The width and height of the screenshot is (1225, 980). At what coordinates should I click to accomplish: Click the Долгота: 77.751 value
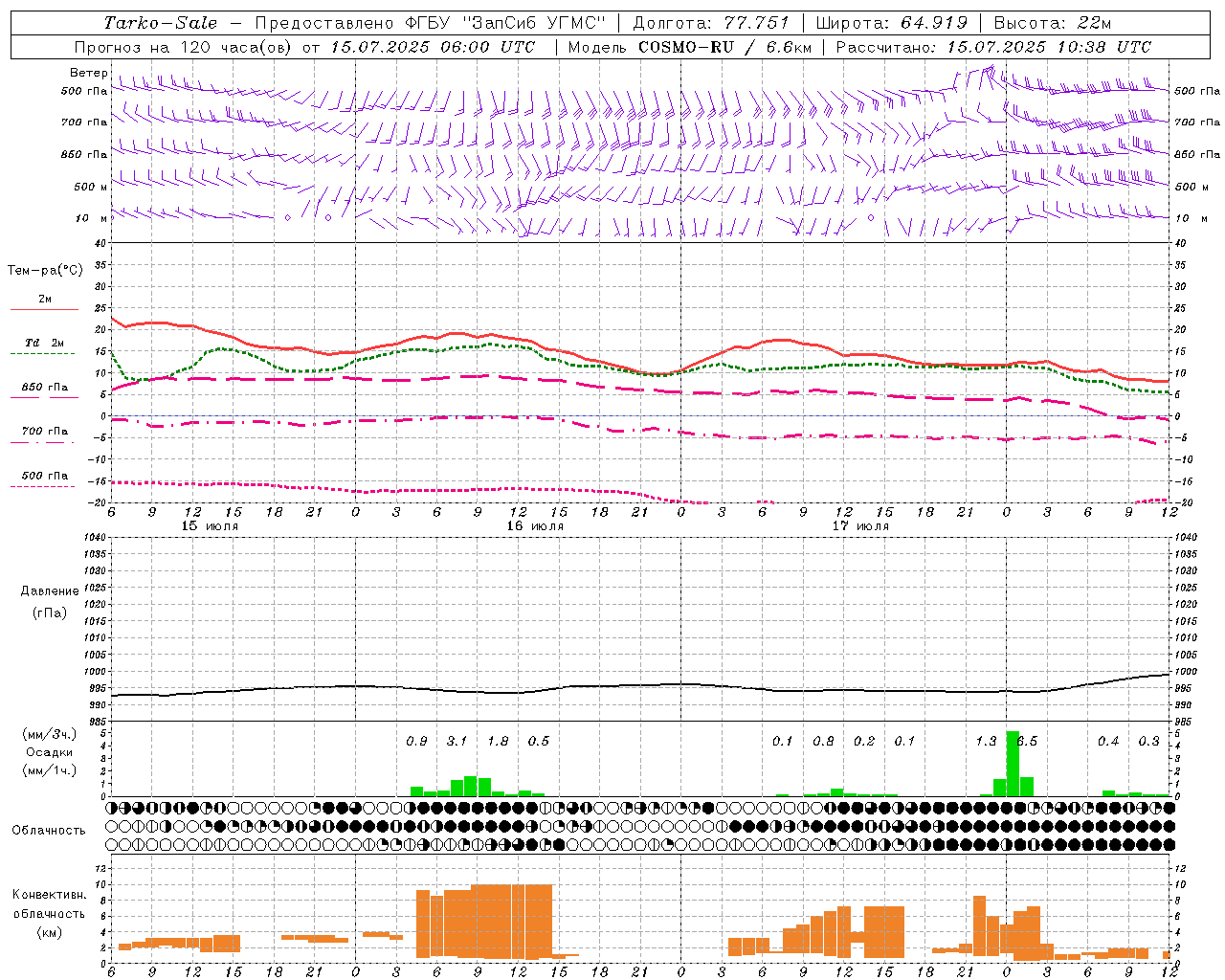point(710,23)
